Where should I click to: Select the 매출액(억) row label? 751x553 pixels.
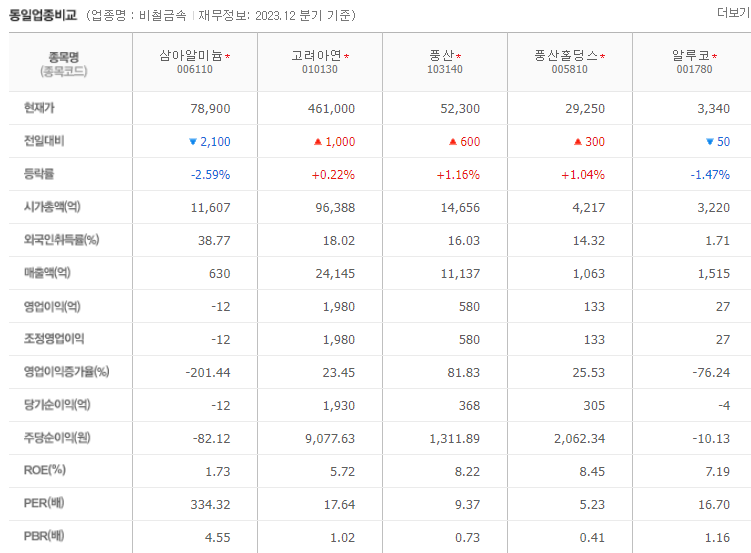47,273
